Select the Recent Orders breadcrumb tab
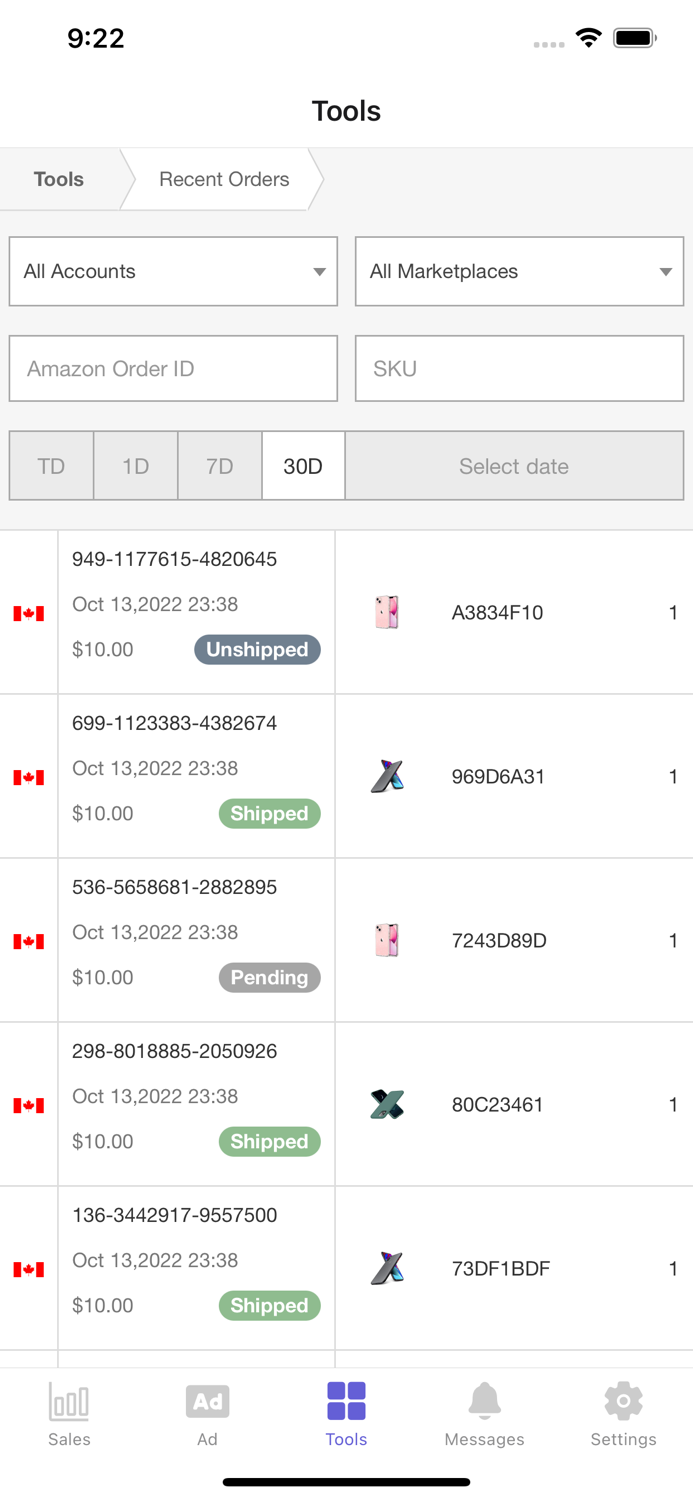The image size is (693, 1500). [x=223, y=179]
